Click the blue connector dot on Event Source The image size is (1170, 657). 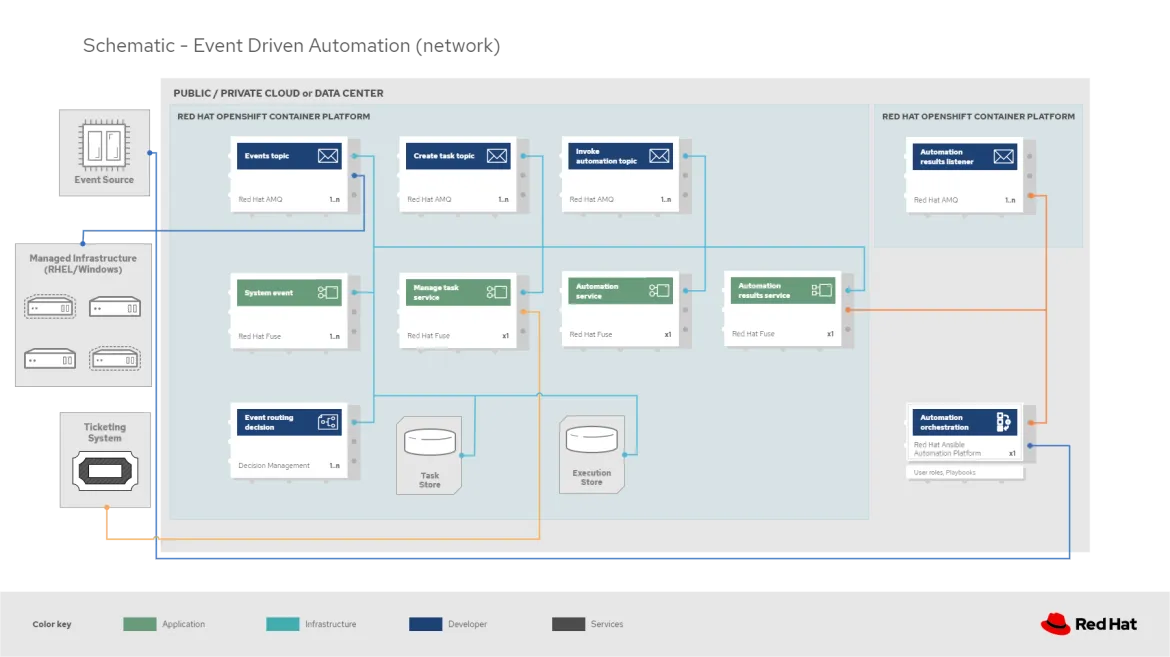(x=150, y=152)
